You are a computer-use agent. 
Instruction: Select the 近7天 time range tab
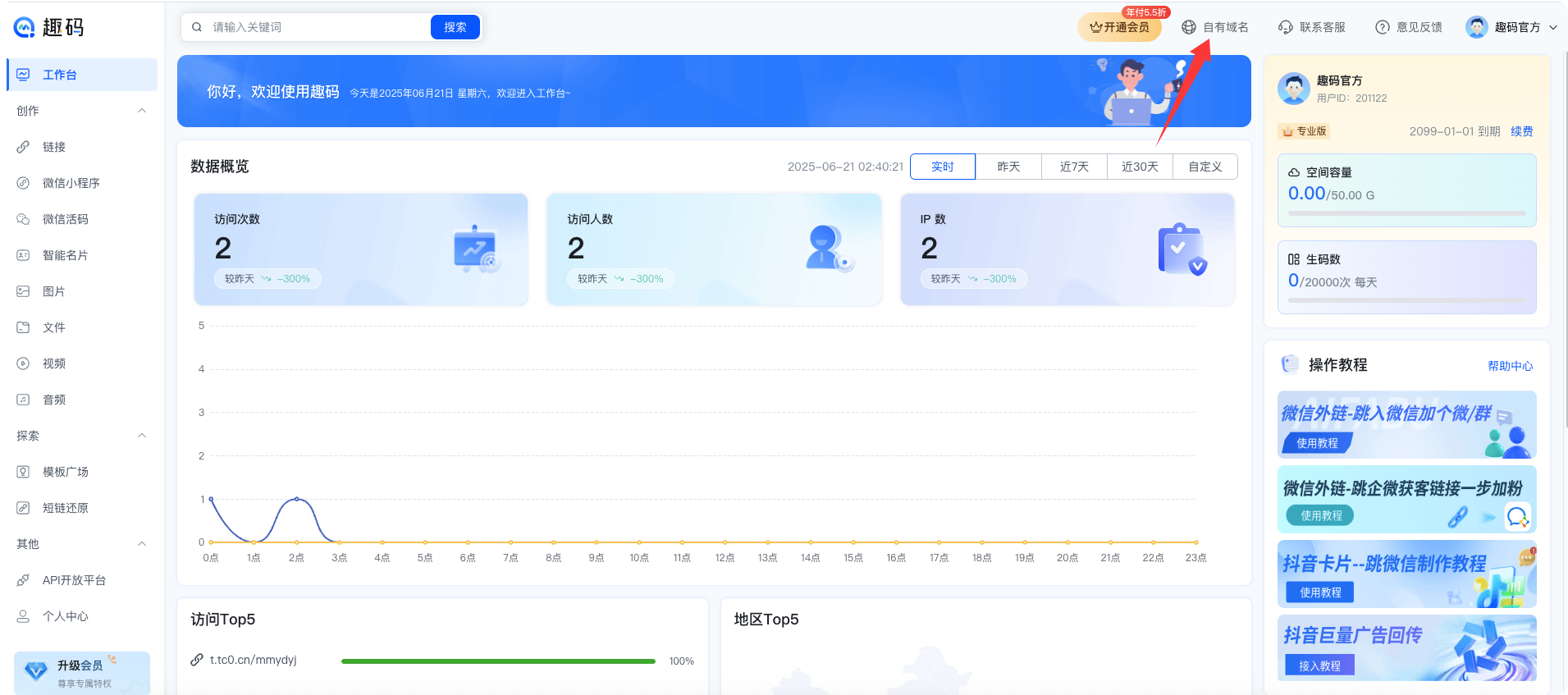point(1074,167)
